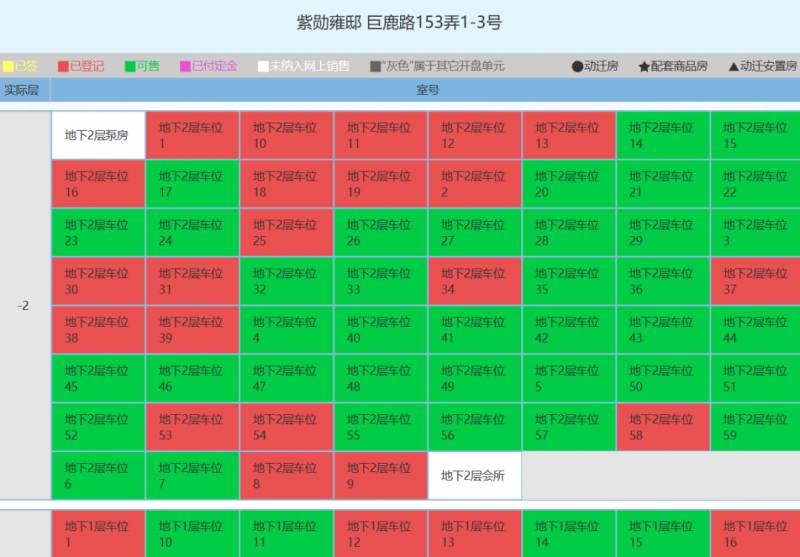The width and height of the screenshot is (800, 557).
Task: Click the green 可售 legend square
Action: tap(129, 66)
